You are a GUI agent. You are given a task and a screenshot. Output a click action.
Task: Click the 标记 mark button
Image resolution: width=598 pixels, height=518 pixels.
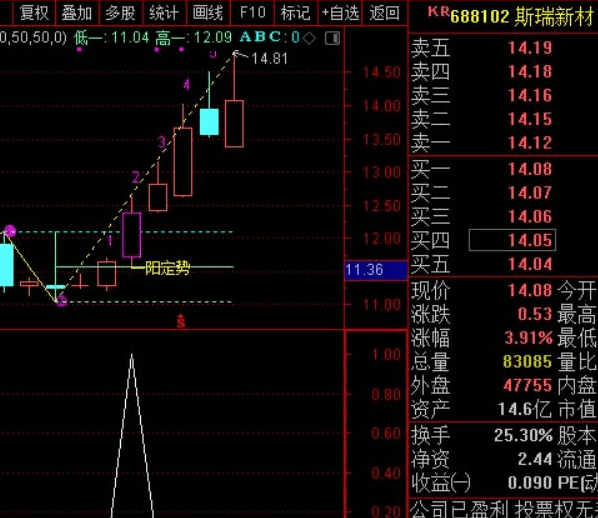point(296,13)
